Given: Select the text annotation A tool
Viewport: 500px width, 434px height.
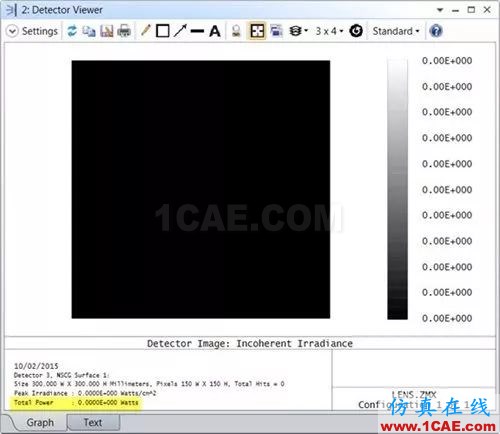Looking at the screenshot, I should coord(215,31).
